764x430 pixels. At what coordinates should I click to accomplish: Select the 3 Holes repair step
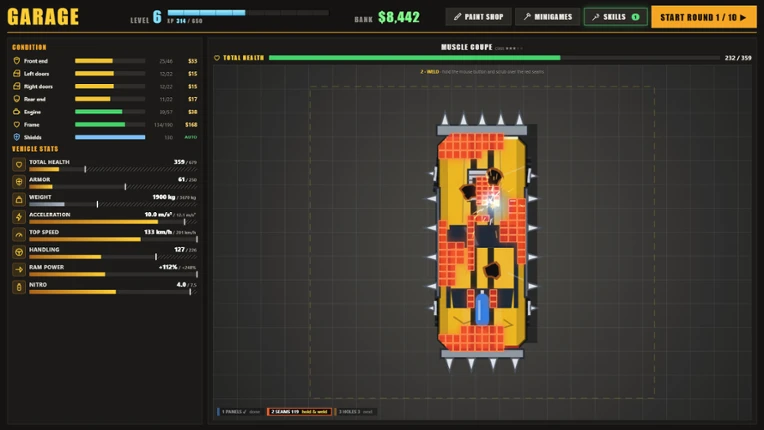pyautogui.click(x=355, y=412)
